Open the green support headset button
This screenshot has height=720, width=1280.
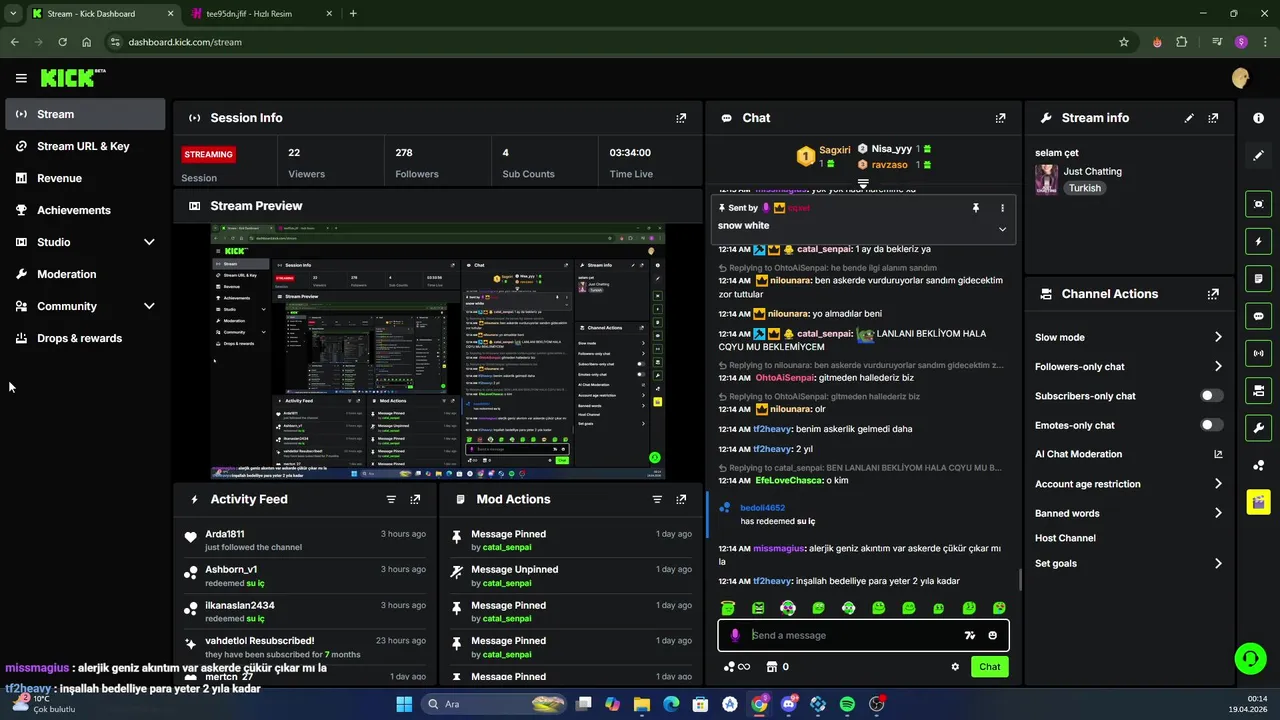(x=1250, y=658)
